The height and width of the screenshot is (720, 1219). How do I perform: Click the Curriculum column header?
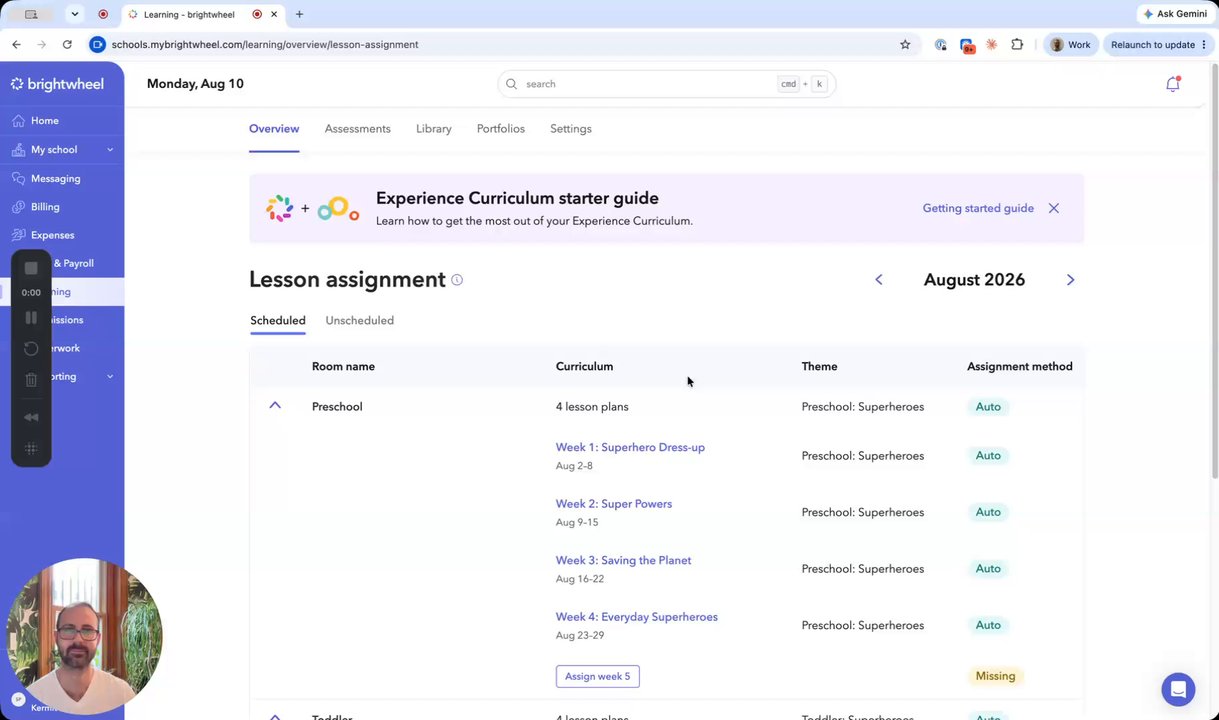pos(584,367)
